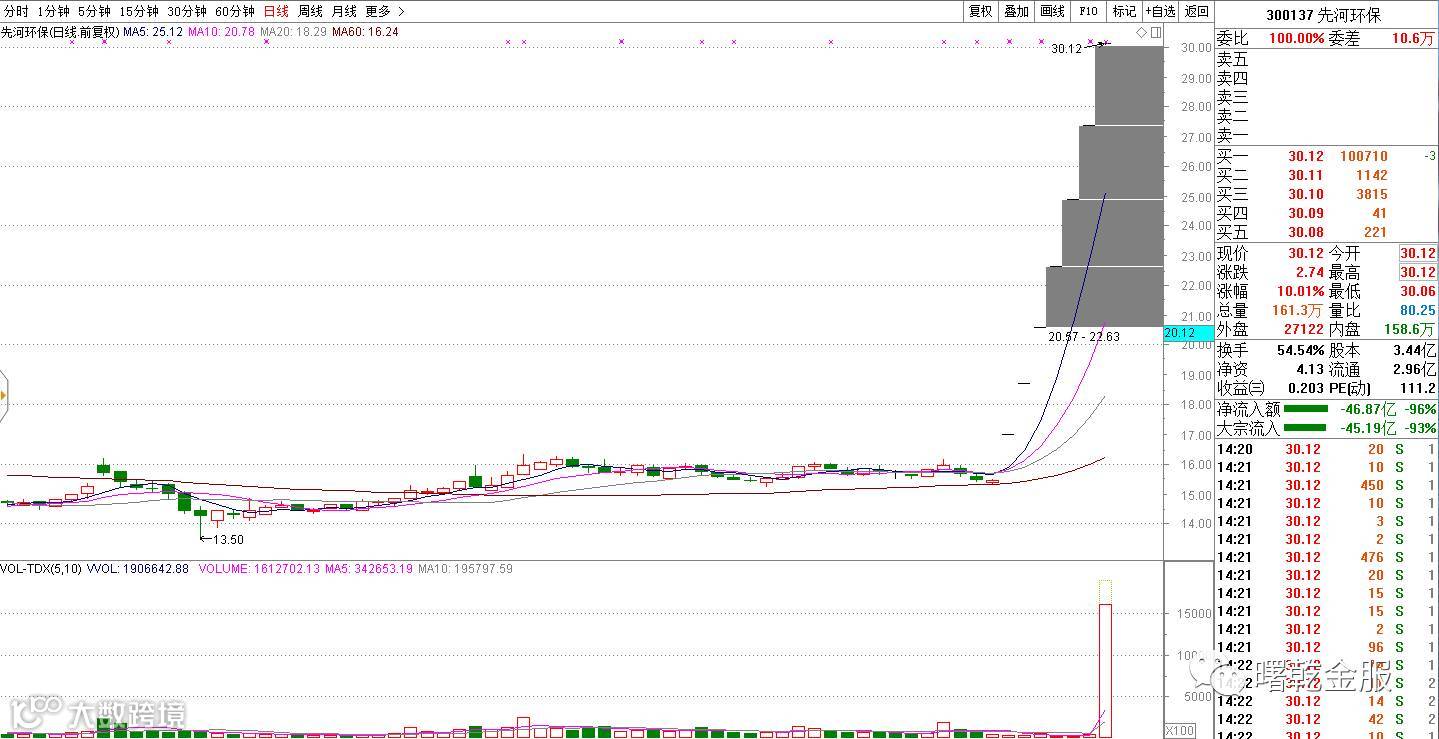The image size is (1439, 739).
Task: Open the 画线 drawing tools button
Action: 1052,11
